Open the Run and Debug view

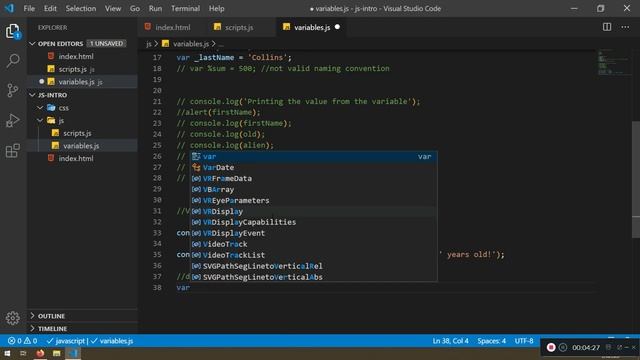point(13,120)
